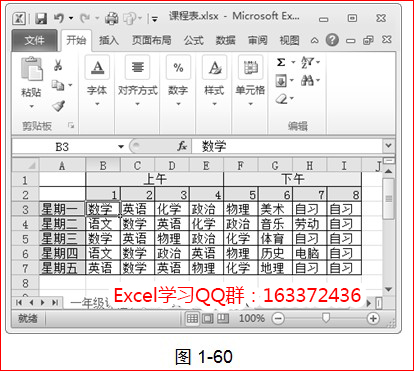Click the Select All corner button
This screenshot has height=371, width=414.
coord(25,165)
